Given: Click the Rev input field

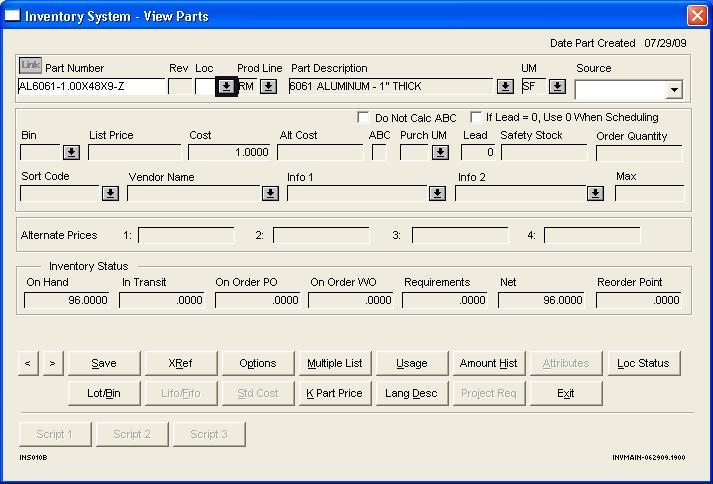Looking at the screenshot, I should pyautogui.click(x=180, y=86).
